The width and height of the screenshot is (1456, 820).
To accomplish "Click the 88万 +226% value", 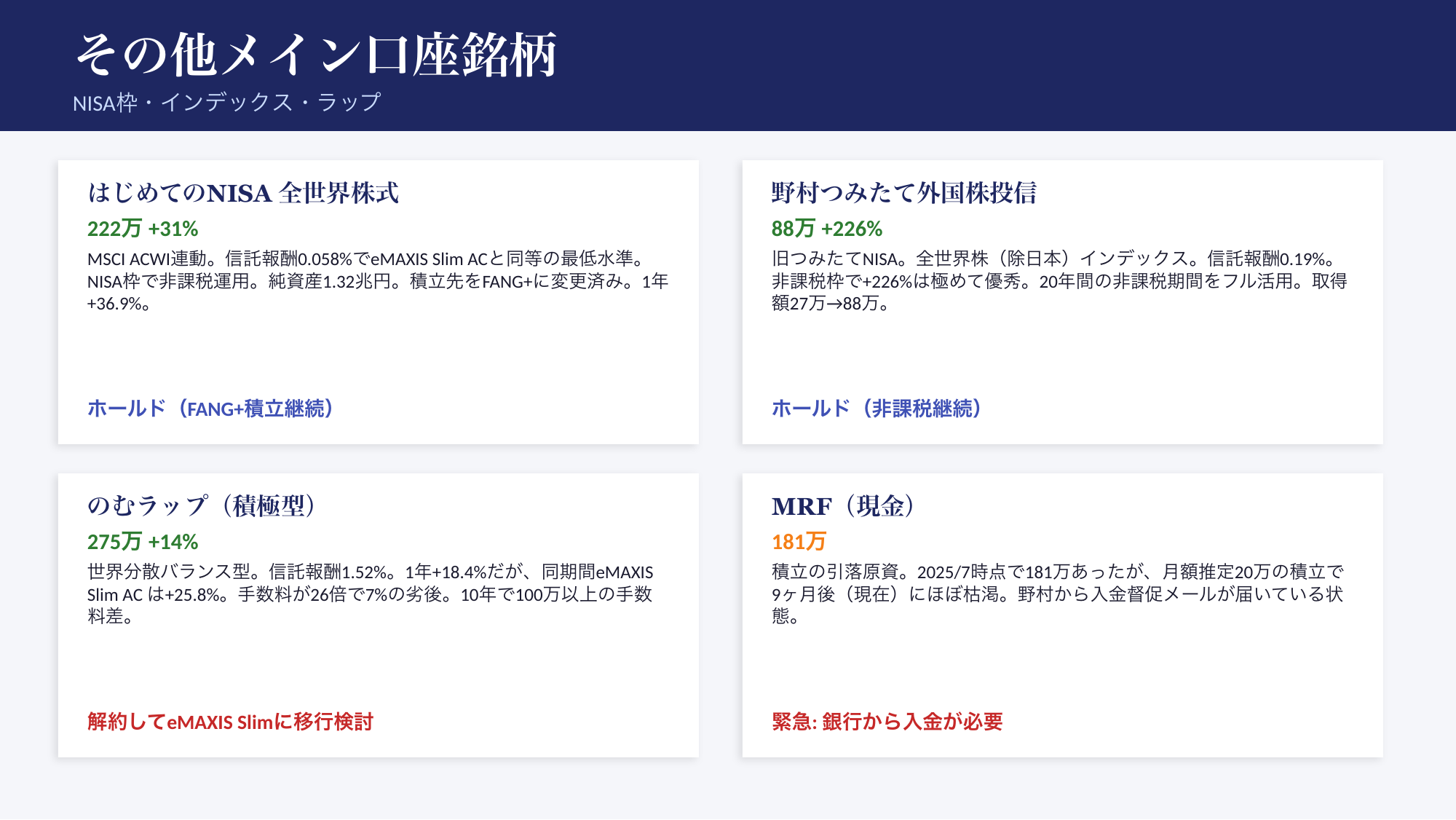I will click(x=826, y=229).
